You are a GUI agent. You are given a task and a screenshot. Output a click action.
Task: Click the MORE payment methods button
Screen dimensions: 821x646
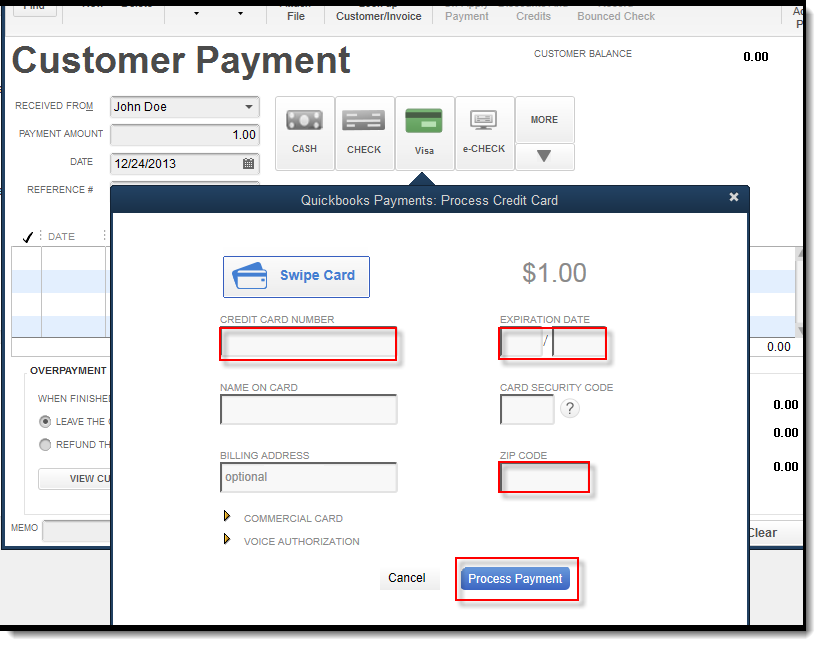click(x=545, y=120)
